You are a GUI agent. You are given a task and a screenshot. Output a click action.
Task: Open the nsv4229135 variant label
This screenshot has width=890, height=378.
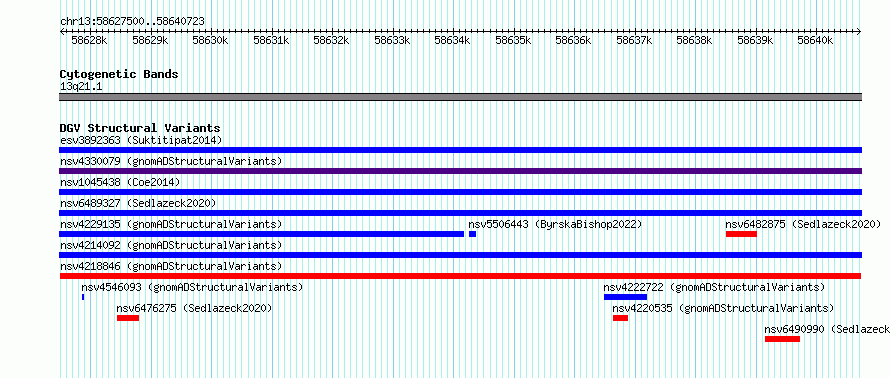pyautogui.click(x=171, y=224)
